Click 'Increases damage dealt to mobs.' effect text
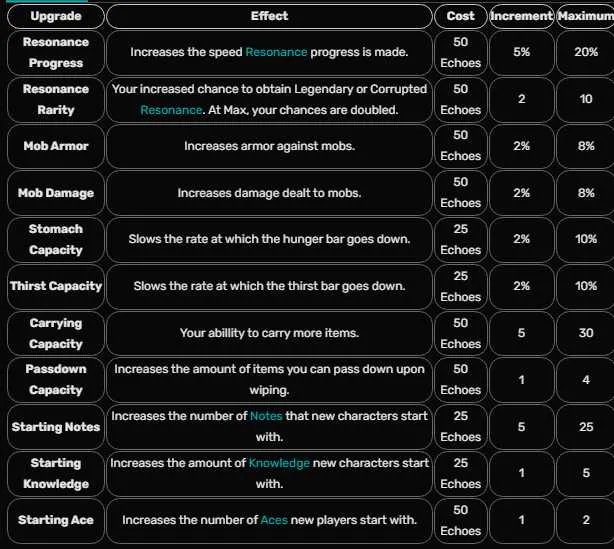 pos(269,193)
